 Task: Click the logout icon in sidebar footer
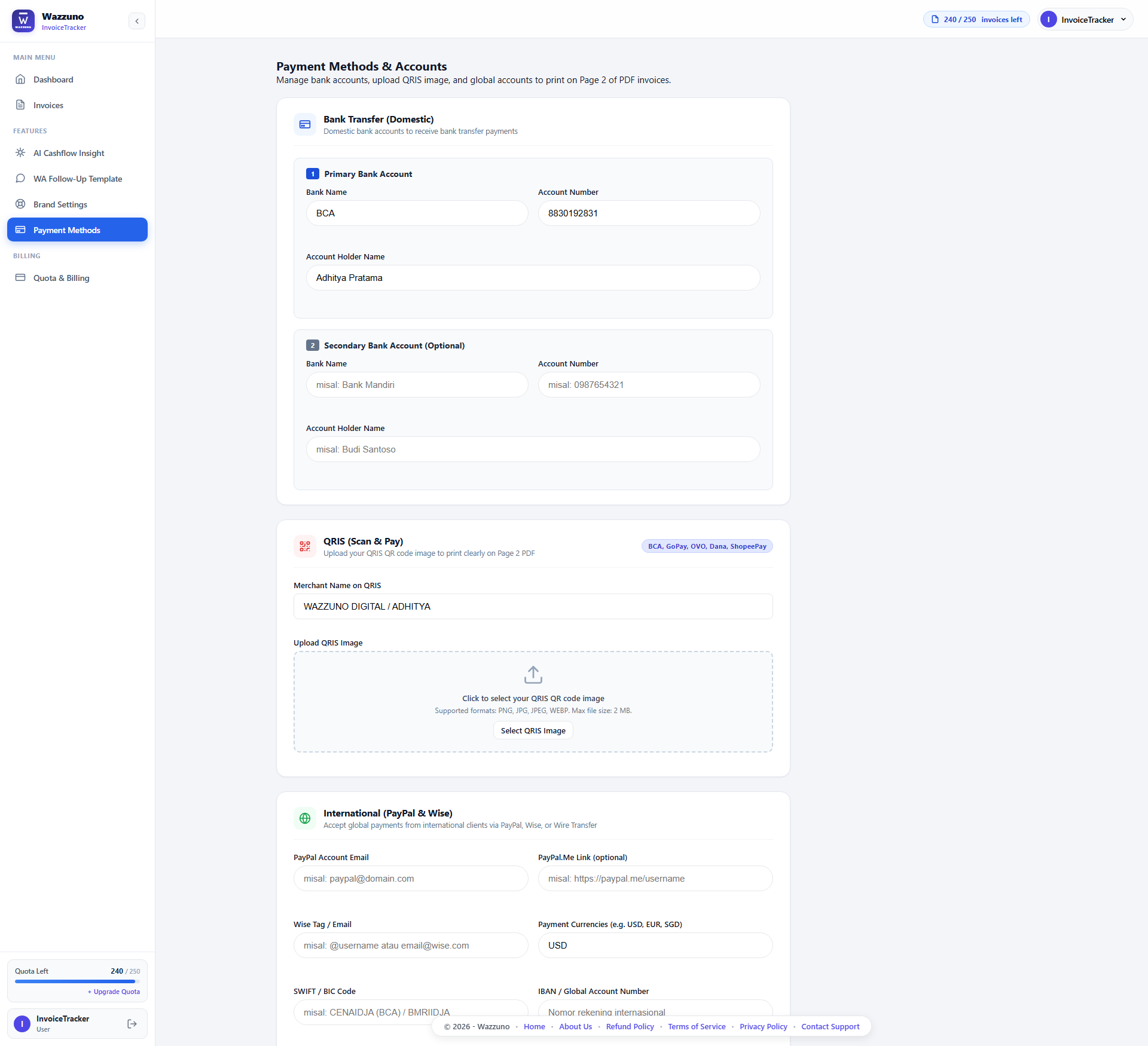[132, 1024]
